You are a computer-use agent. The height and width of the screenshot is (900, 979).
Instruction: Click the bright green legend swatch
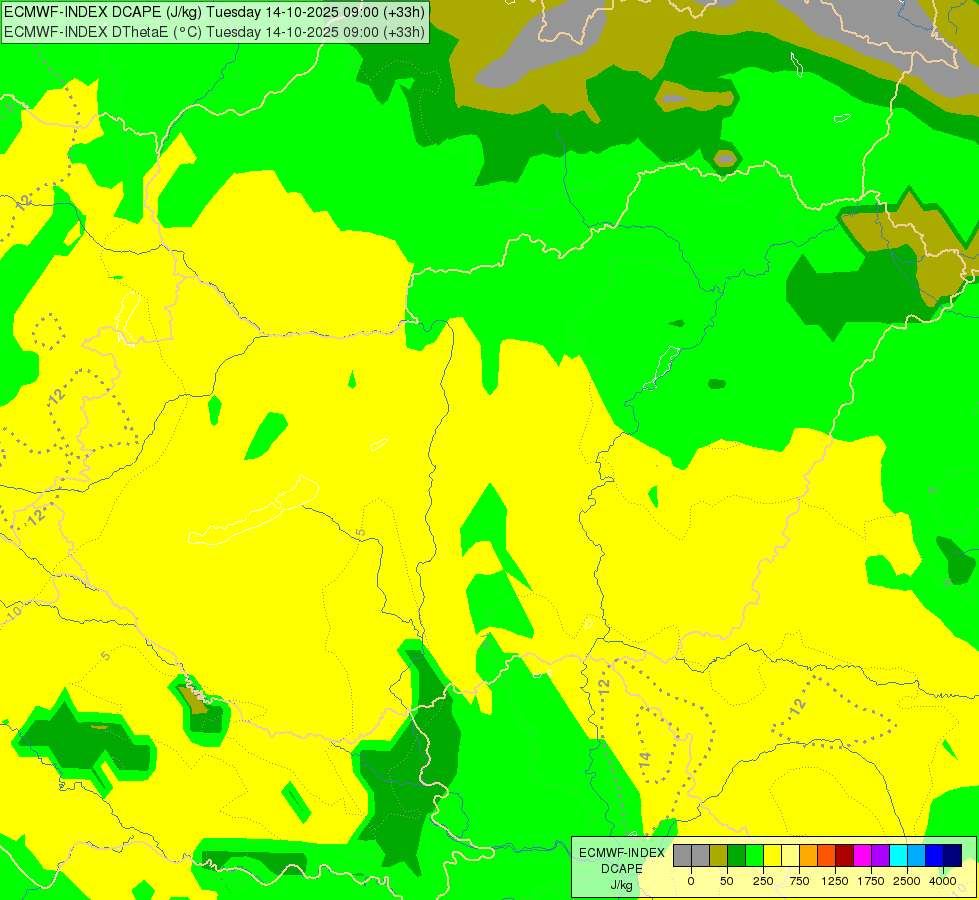754,856
